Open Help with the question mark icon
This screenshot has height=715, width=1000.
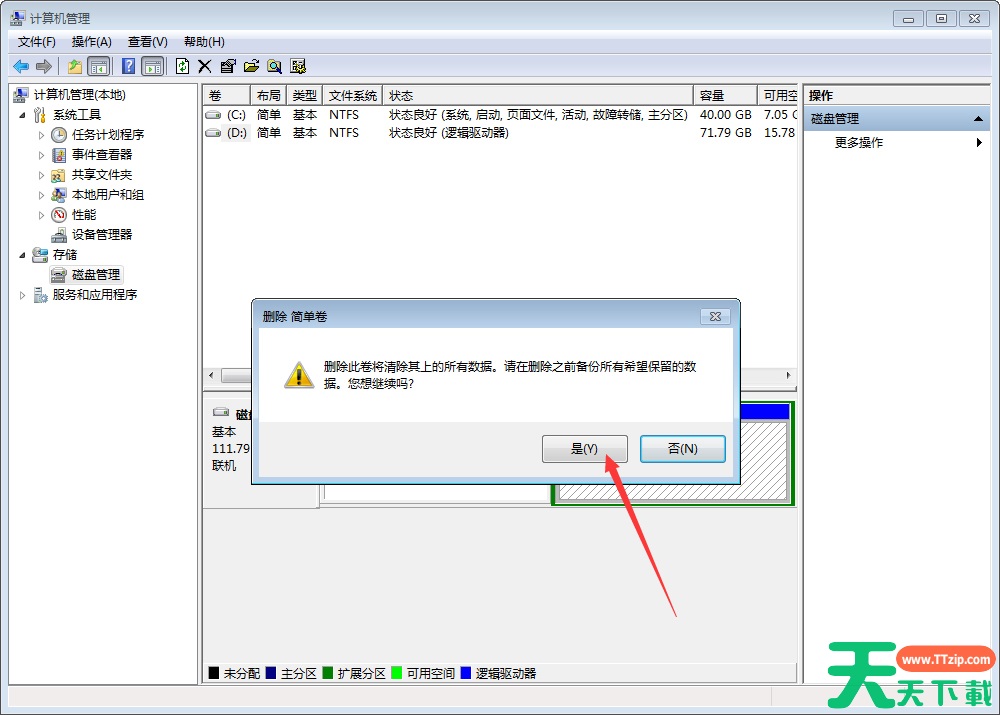tap(128, 66)
